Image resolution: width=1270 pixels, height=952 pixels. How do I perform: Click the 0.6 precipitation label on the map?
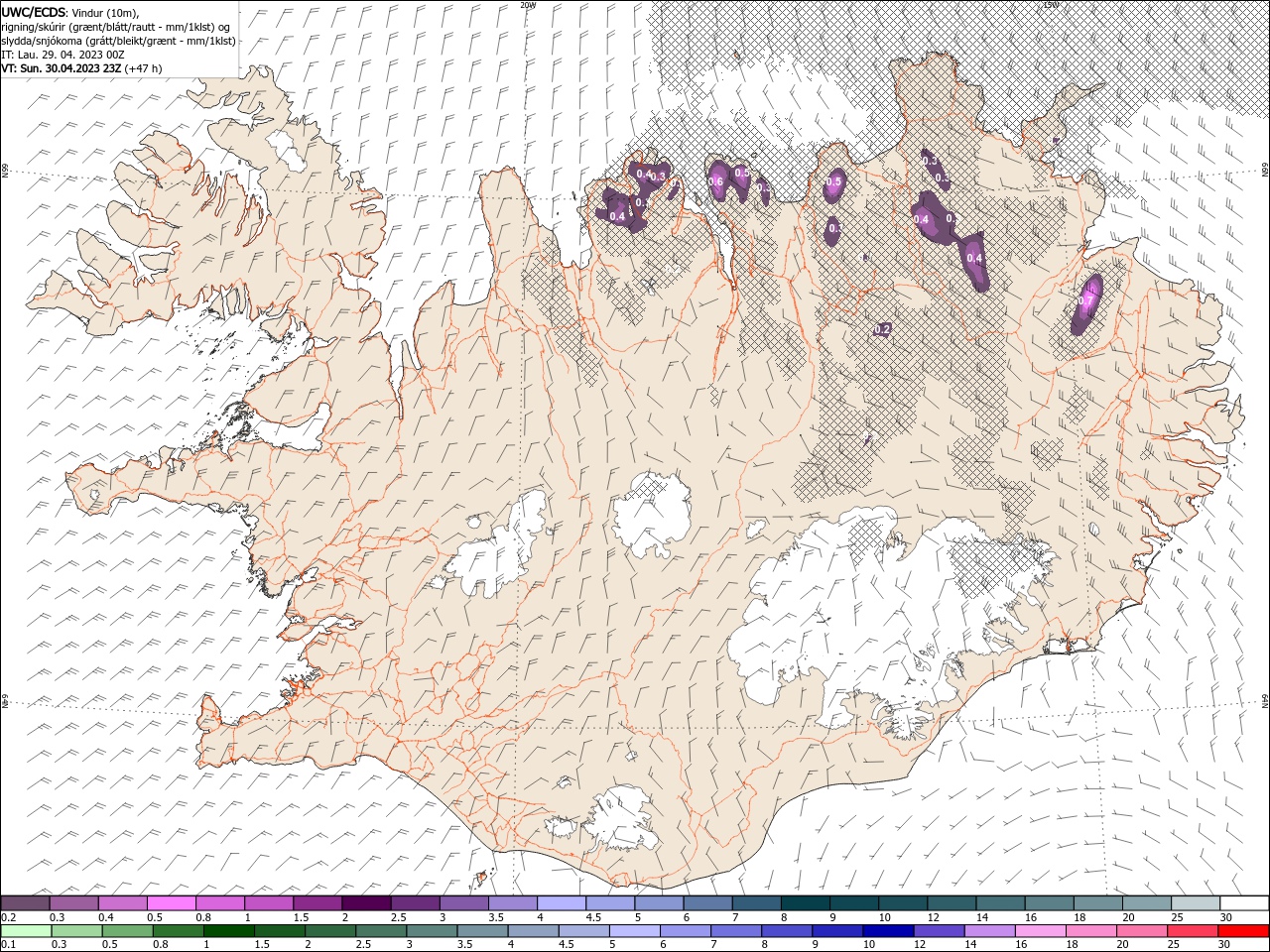point(716,181)
